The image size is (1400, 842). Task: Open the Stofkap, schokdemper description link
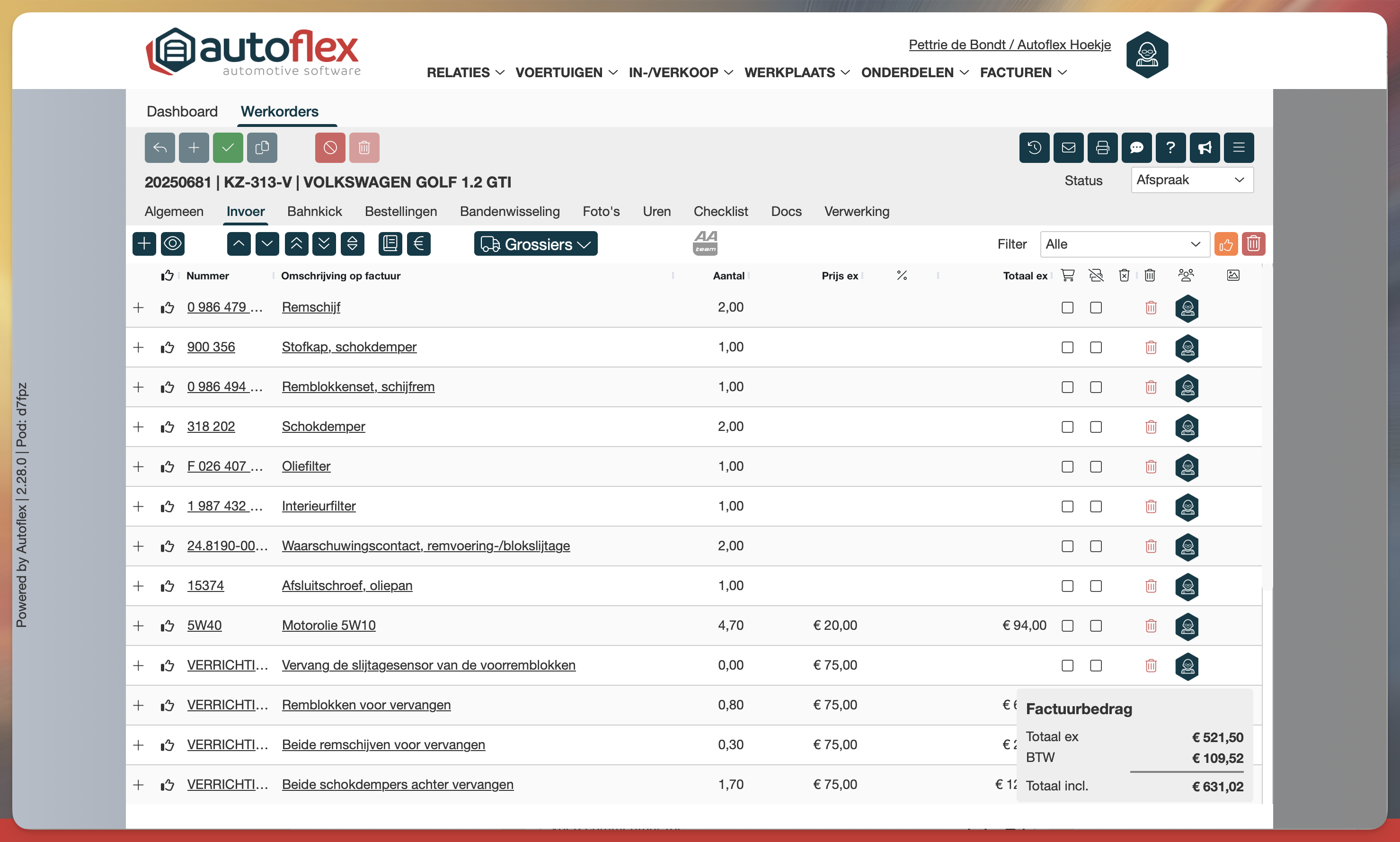tap(349, 347)
